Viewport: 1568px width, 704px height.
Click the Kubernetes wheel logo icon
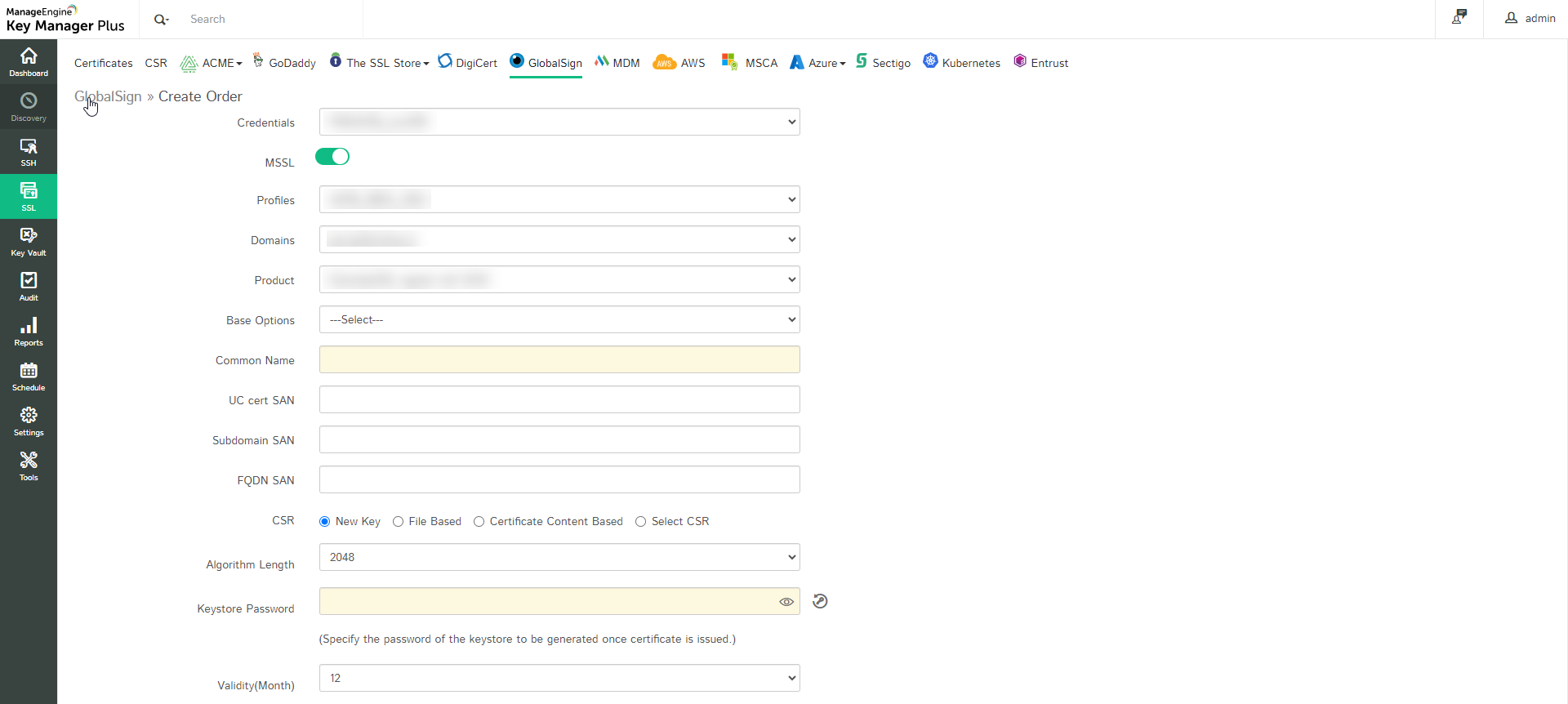click(x=930, y=60)
